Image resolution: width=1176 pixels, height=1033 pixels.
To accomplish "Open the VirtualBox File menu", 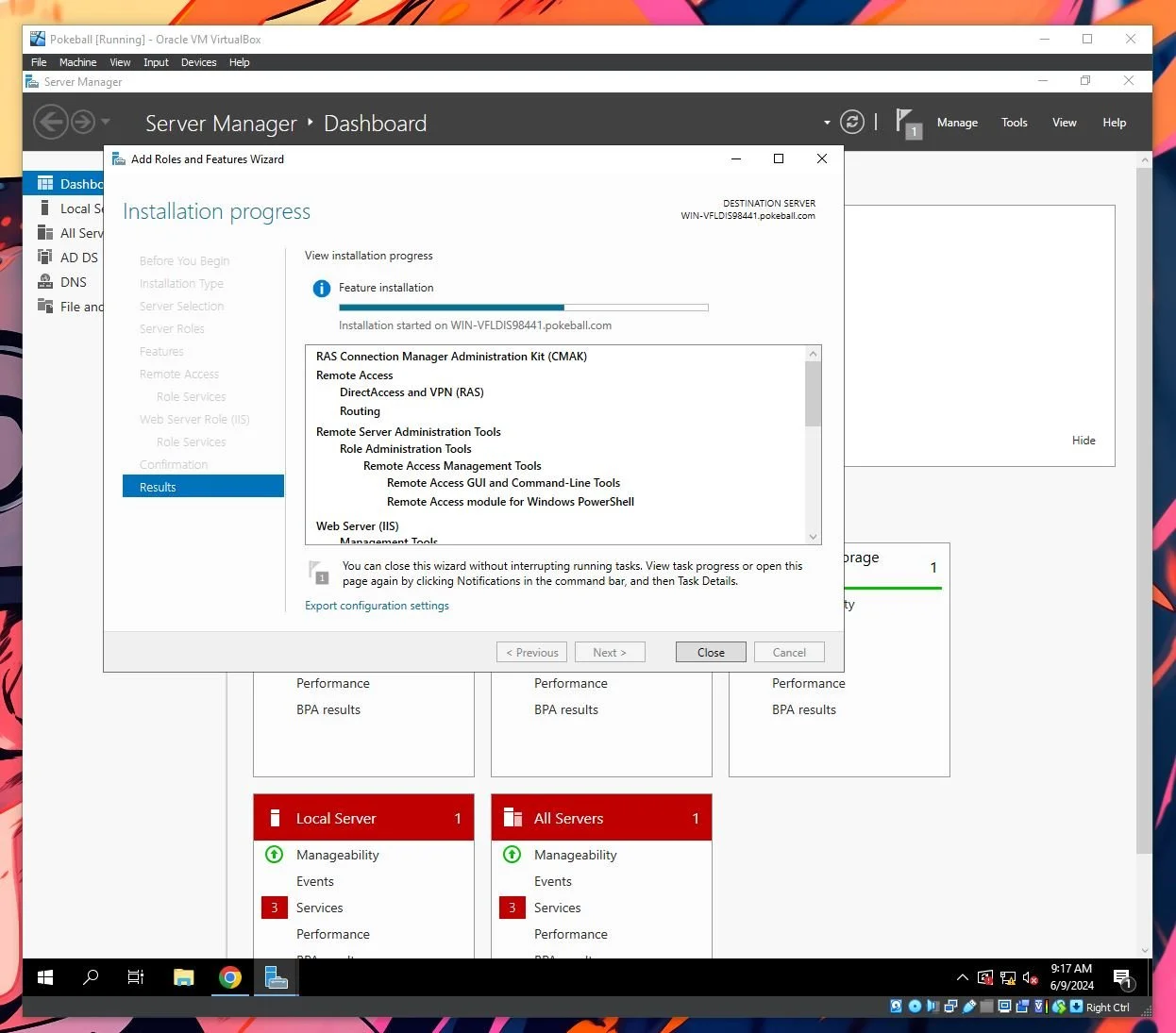I will tap(39, 62).
